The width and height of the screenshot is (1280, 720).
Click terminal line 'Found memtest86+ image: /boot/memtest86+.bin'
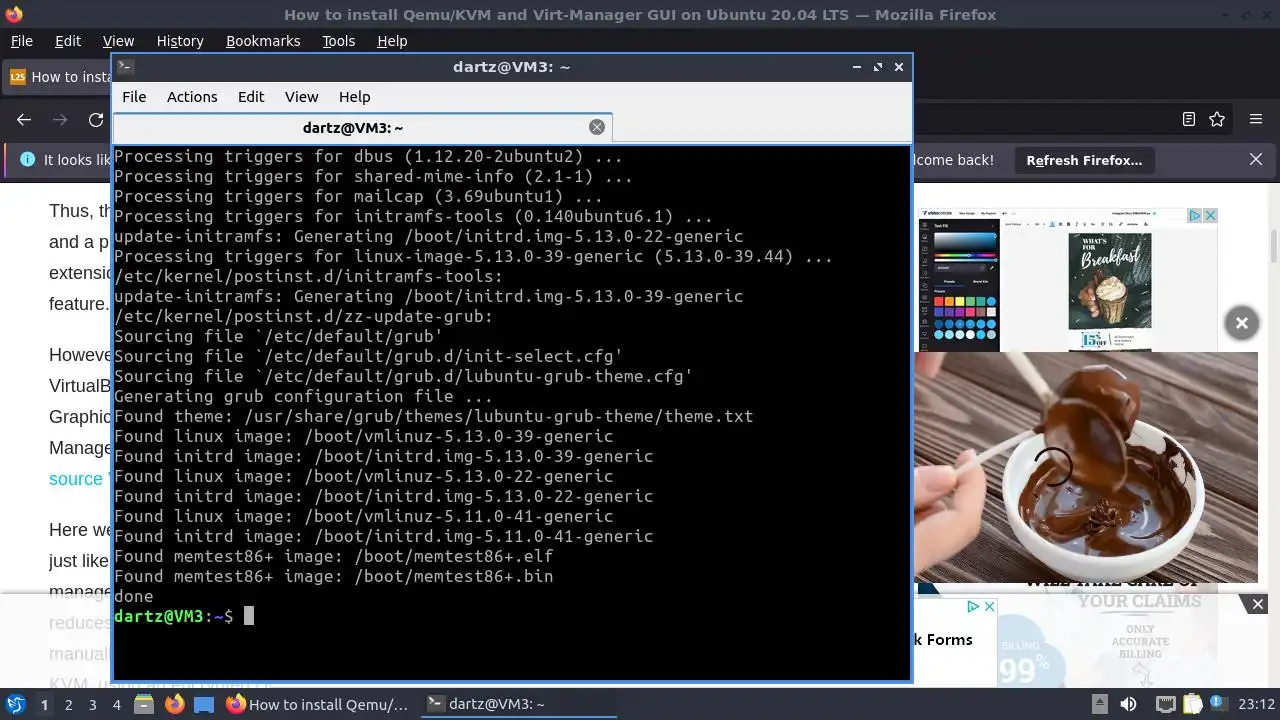(x=333, y=576)
